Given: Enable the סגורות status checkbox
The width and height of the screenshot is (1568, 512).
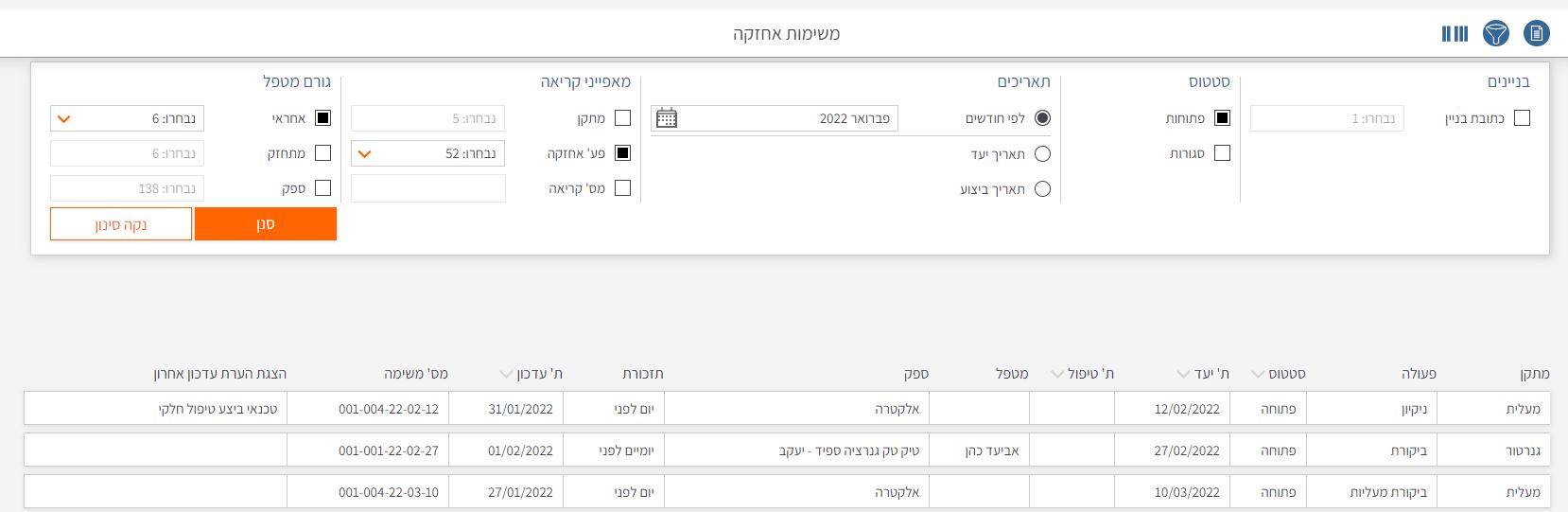Looking at the screenshot, I should [1222, 153].
